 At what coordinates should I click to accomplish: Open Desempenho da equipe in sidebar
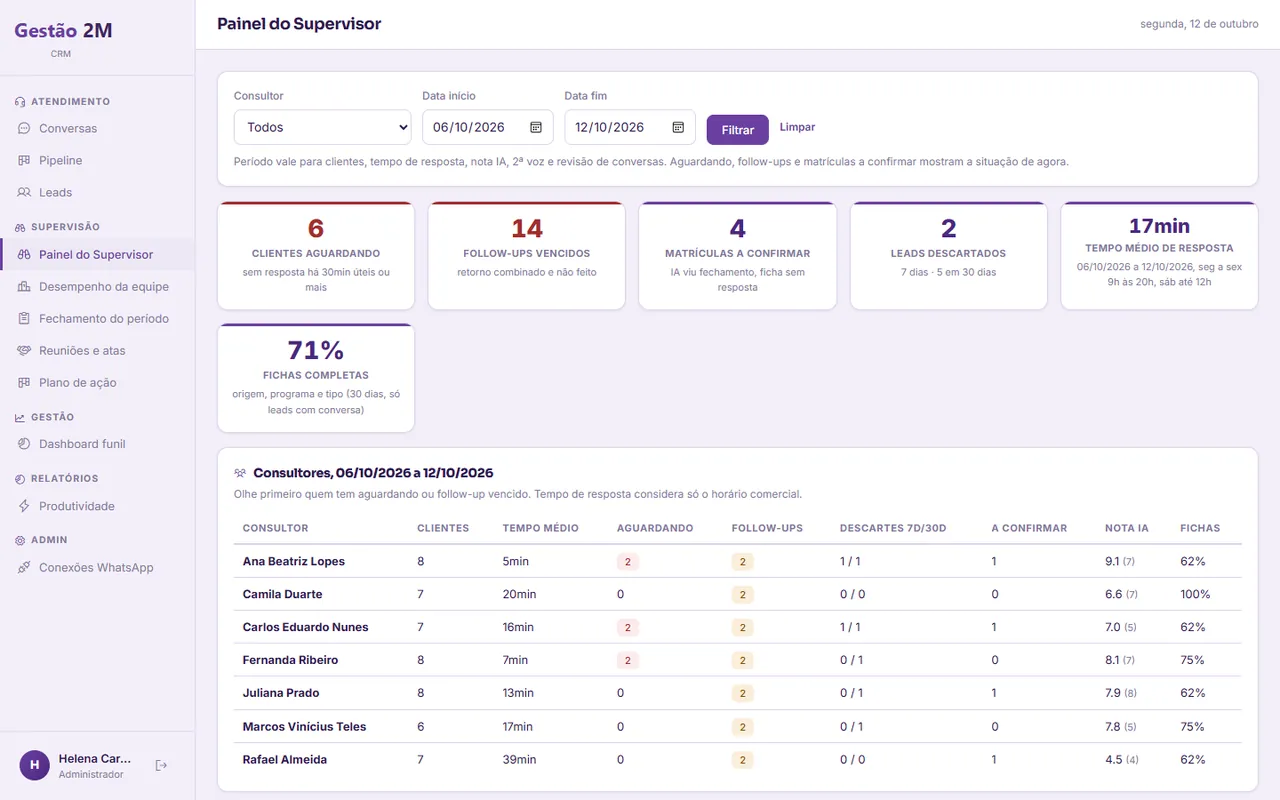(x=98, y=286)
